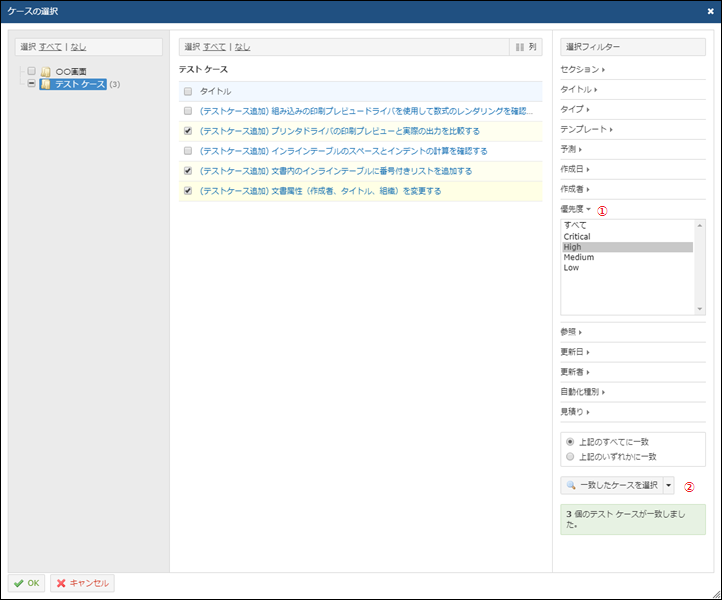Open the インラインテーブルのスペースとインデント test case link
The width and height of the screenshot is (722, 600).
tap(343, 151)
